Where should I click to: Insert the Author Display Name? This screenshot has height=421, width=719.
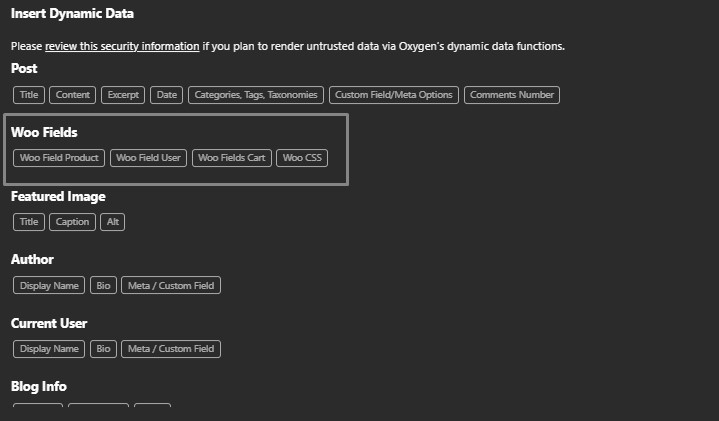pyautogui.click(x=49, y=286)
